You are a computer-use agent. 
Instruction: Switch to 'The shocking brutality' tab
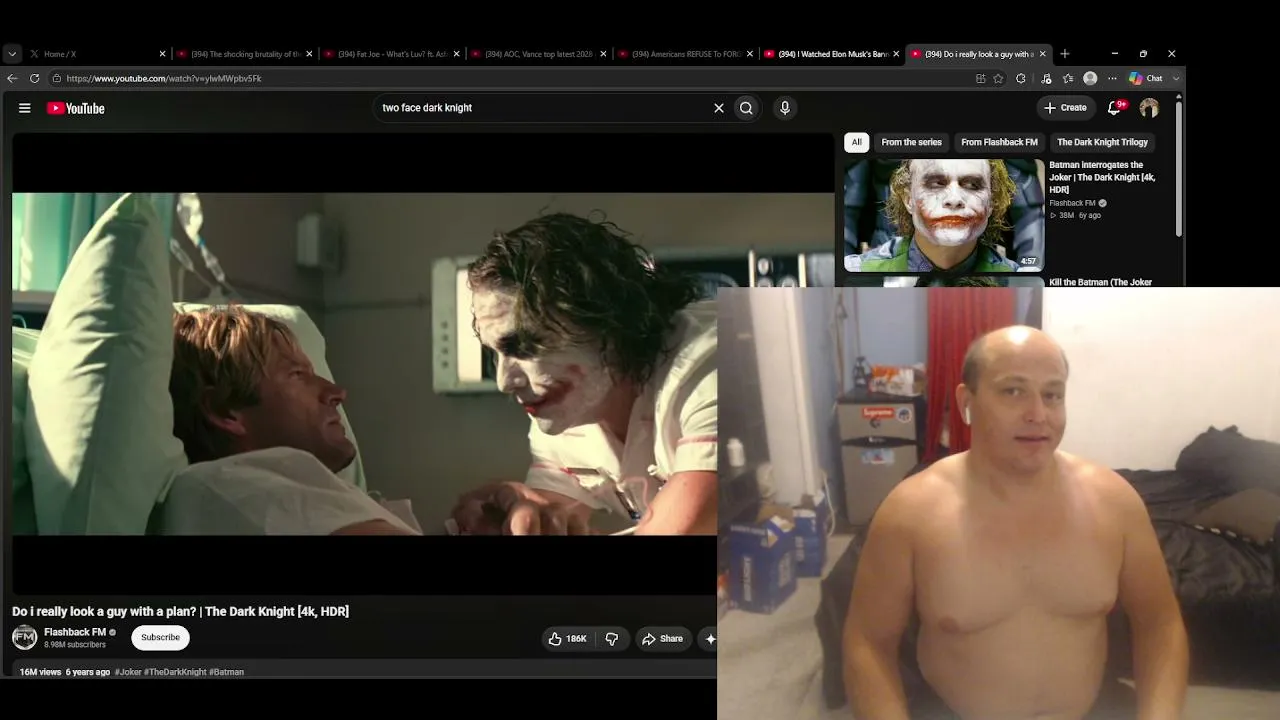point(245,54)
